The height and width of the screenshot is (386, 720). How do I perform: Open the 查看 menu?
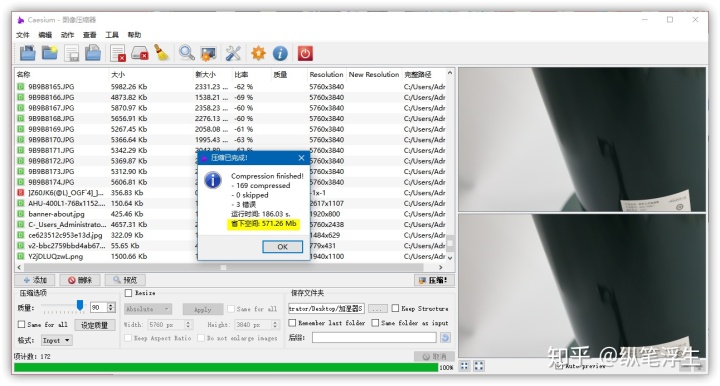pos(90,35)
